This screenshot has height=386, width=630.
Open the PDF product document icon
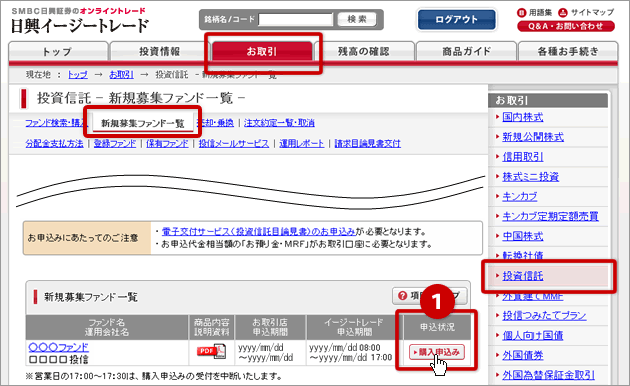coord(211,351)
